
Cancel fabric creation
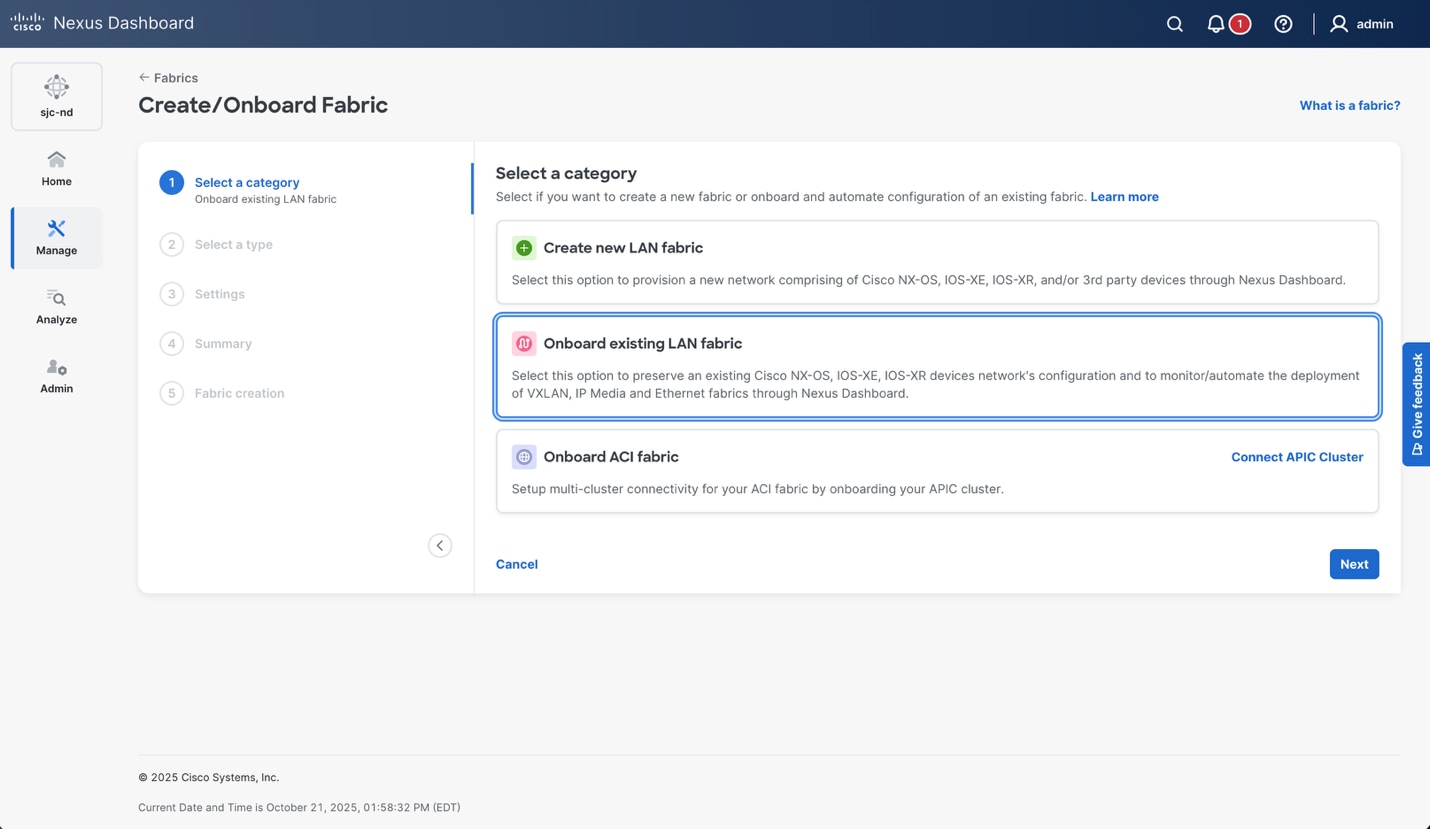[517, 564]
